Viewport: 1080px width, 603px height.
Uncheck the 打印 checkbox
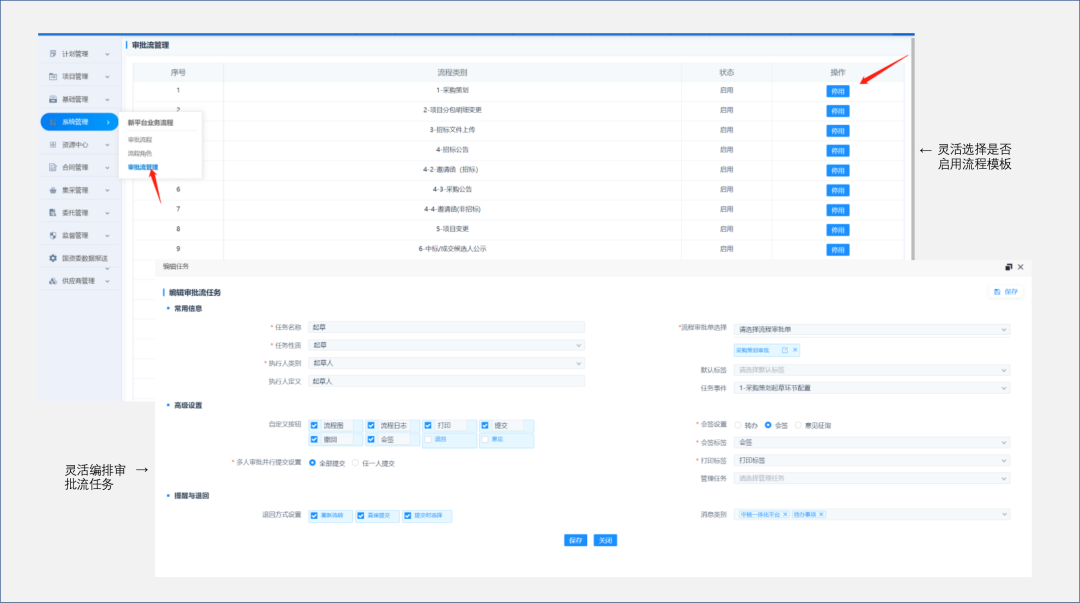click(428, 425)
